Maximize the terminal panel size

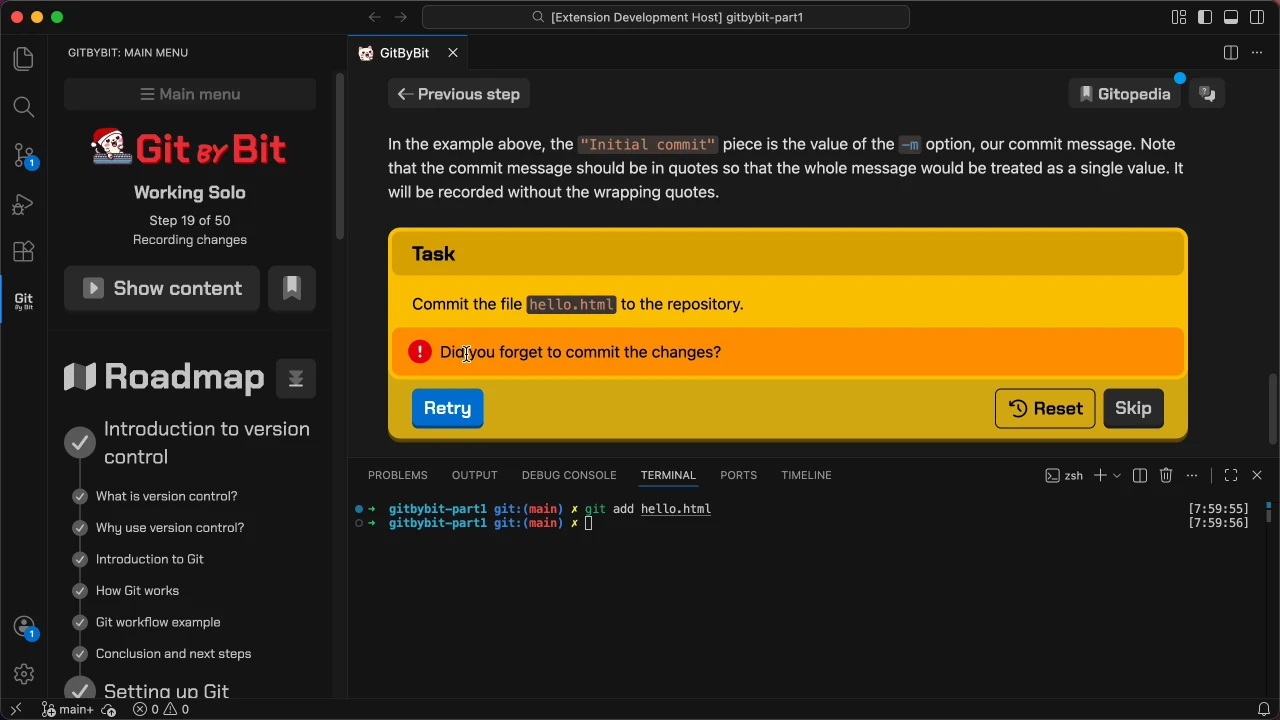[x=1231, y=475]
